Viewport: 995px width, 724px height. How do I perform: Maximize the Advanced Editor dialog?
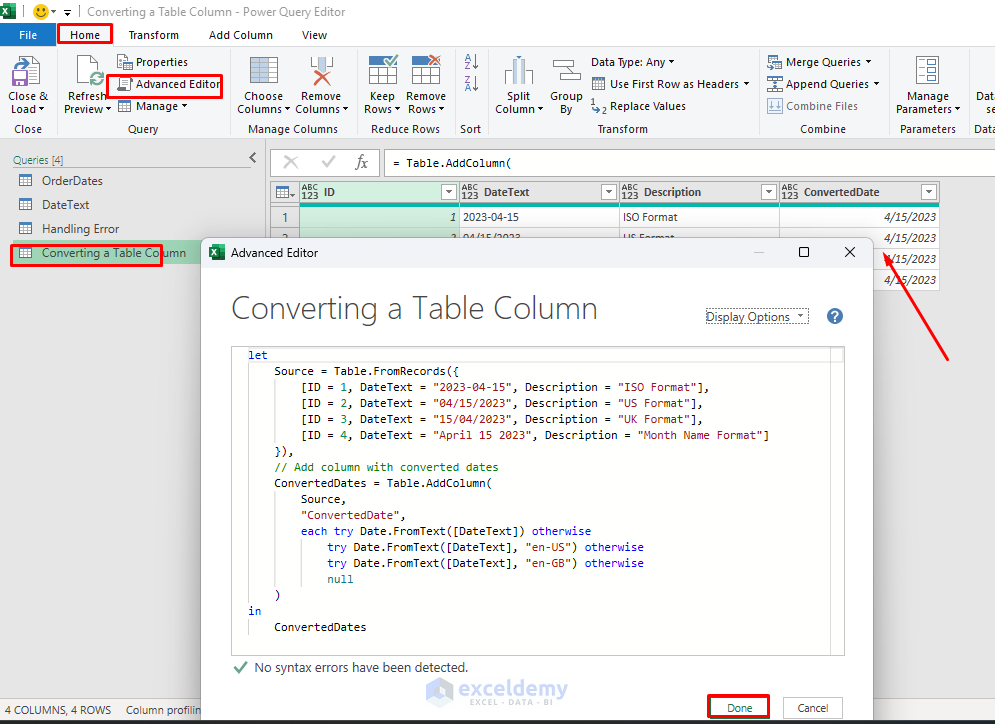tap(803, 252)
